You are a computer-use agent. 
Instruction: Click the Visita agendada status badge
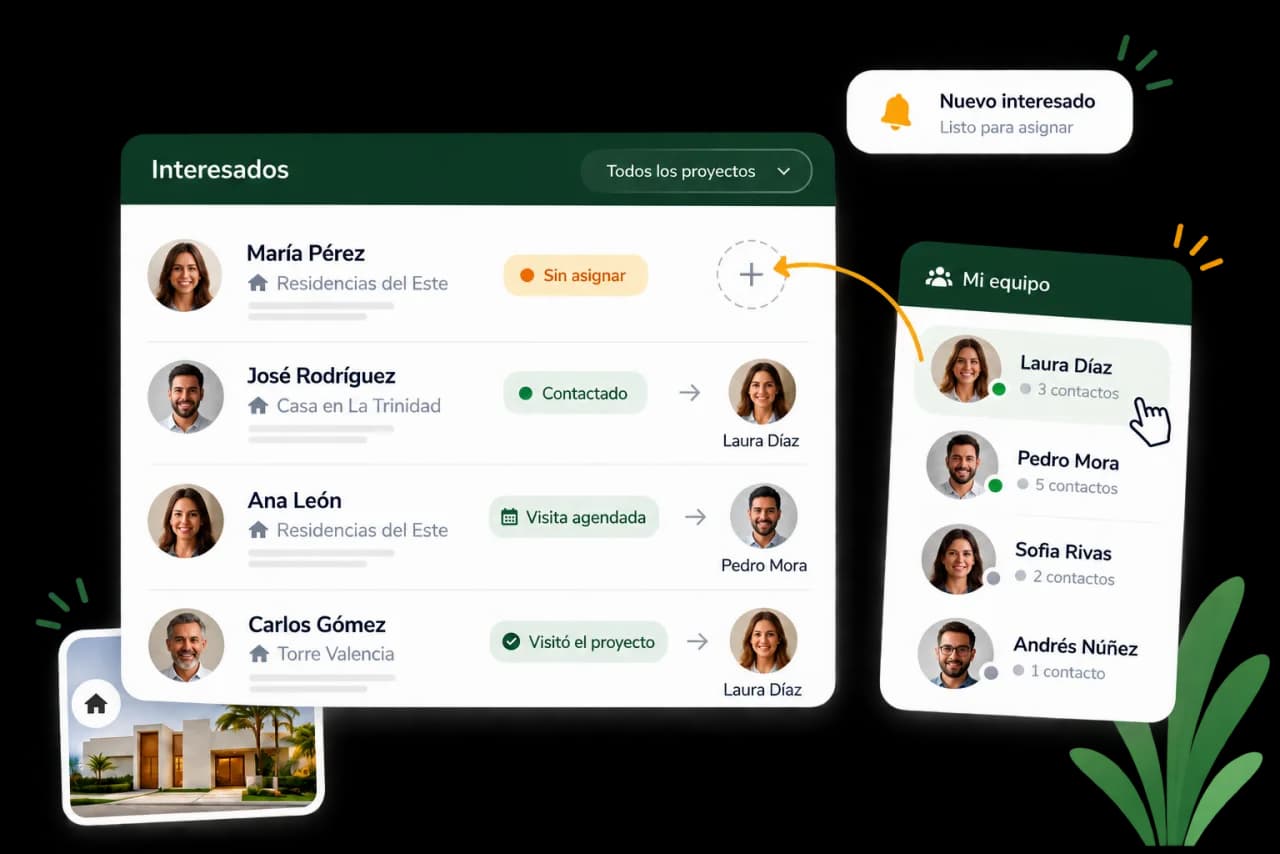click(x=574, y=517)
